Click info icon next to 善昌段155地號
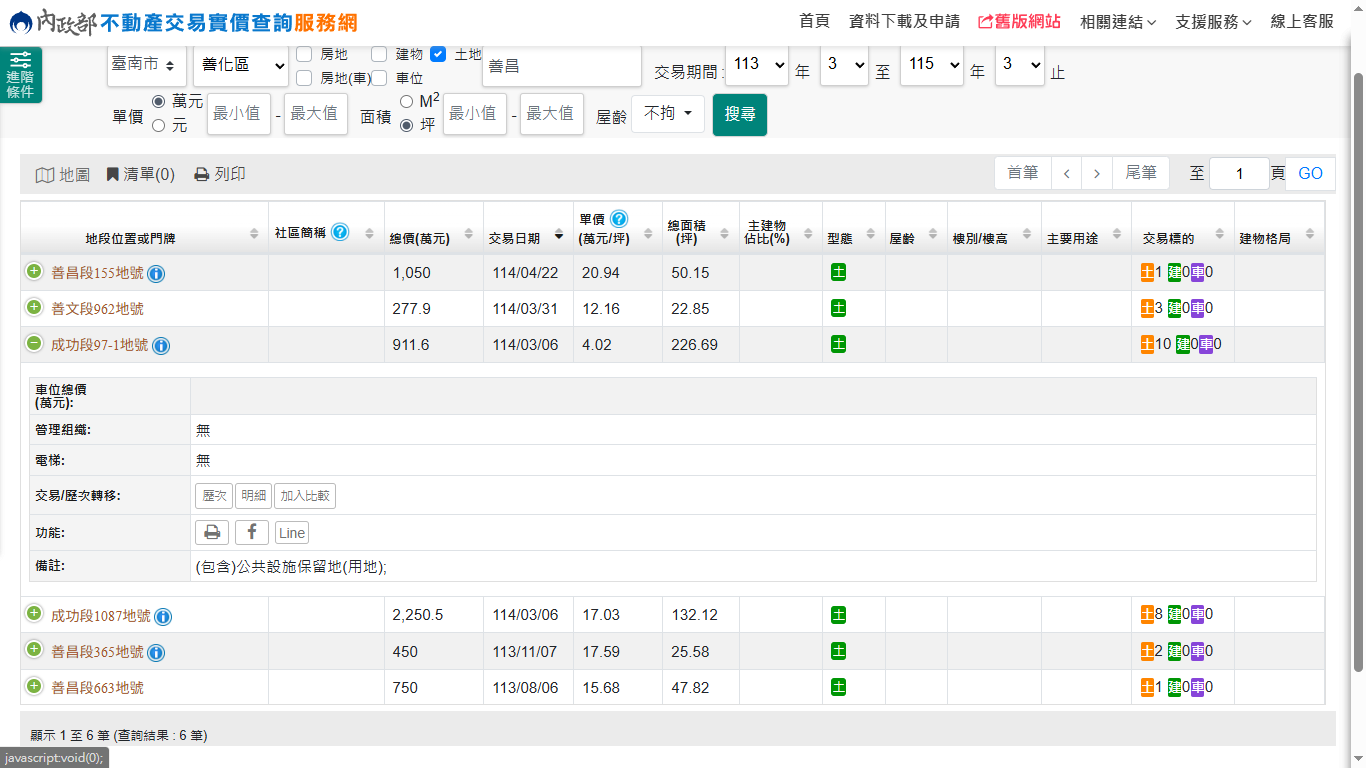 [156, 273]
